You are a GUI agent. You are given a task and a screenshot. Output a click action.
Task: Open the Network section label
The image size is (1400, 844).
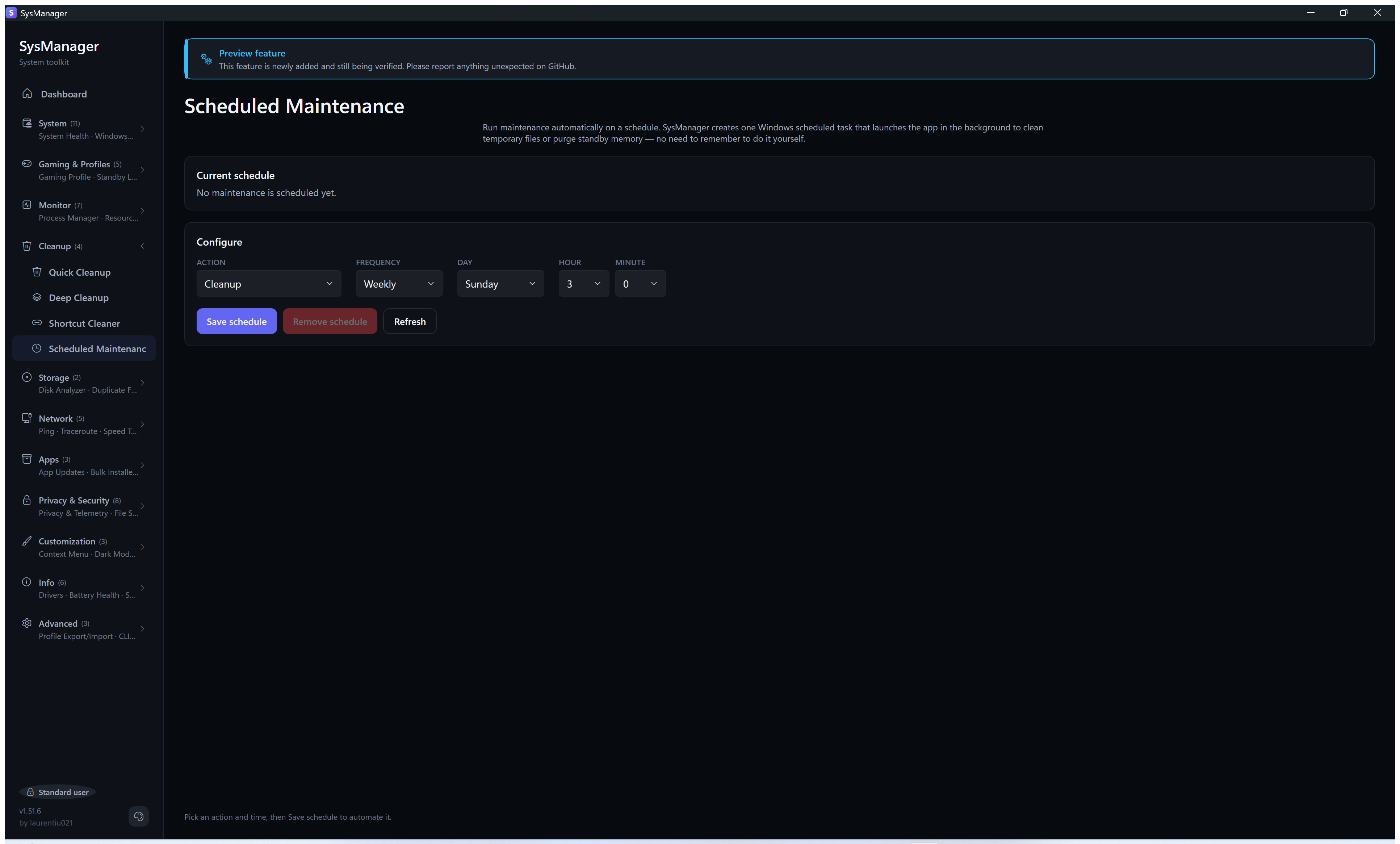point(56,418)
